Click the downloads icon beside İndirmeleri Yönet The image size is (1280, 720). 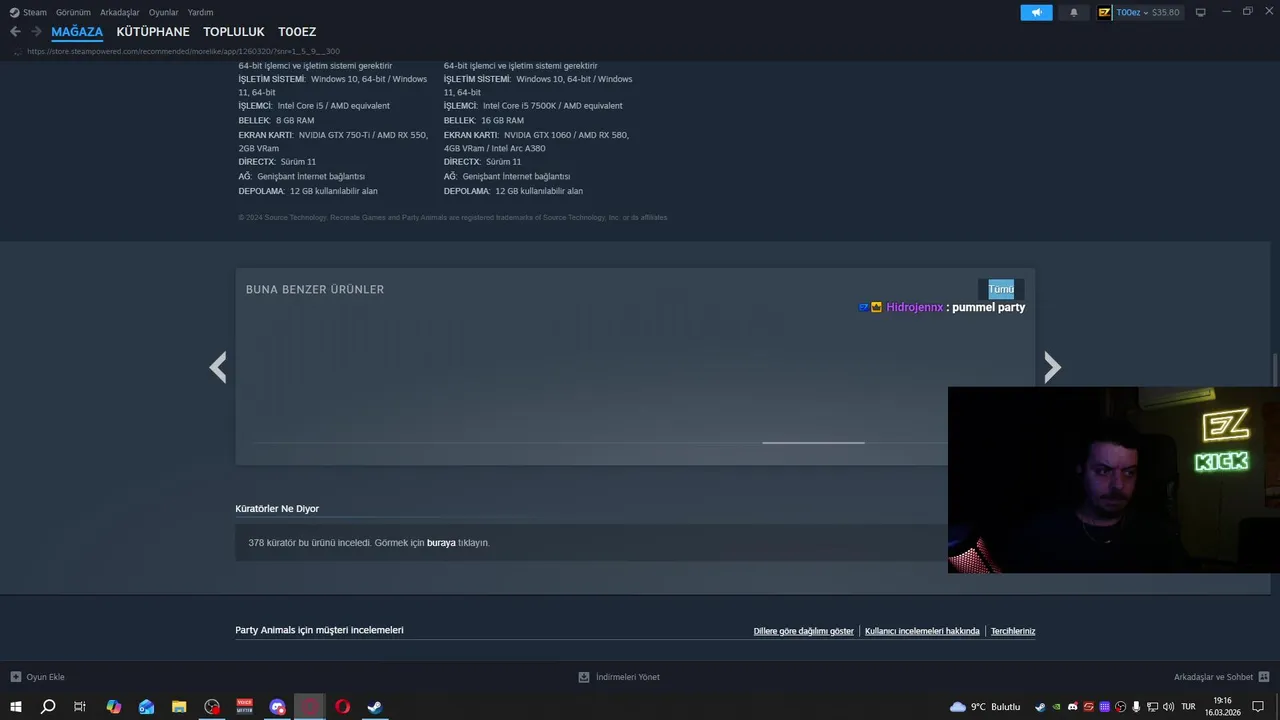click(584, 677)
